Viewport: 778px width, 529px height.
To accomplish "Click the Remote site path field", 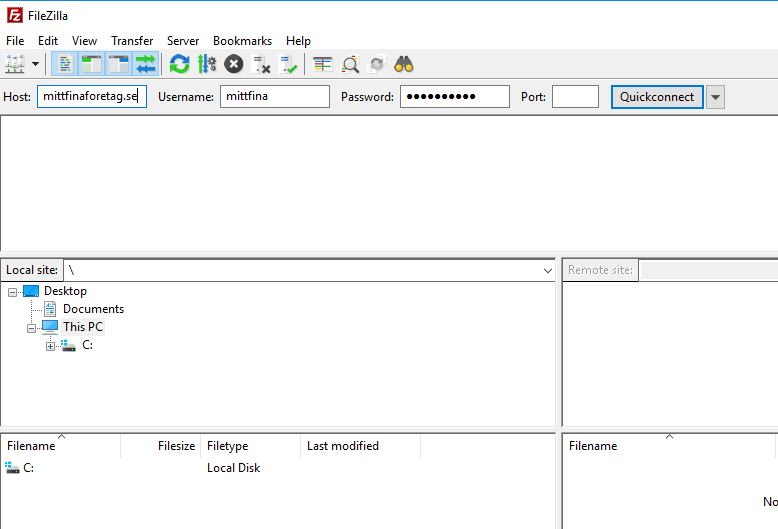I will 709,270.
